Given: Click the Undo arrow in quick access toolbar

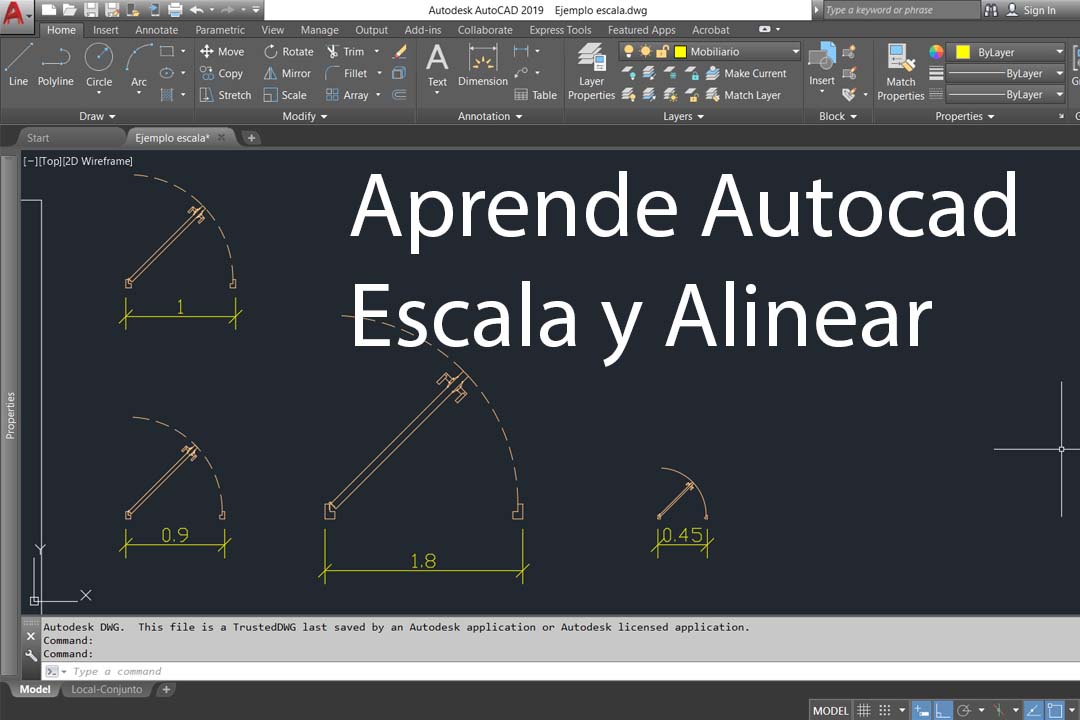Looking at the screenshot, I should [x=196, y=10].
